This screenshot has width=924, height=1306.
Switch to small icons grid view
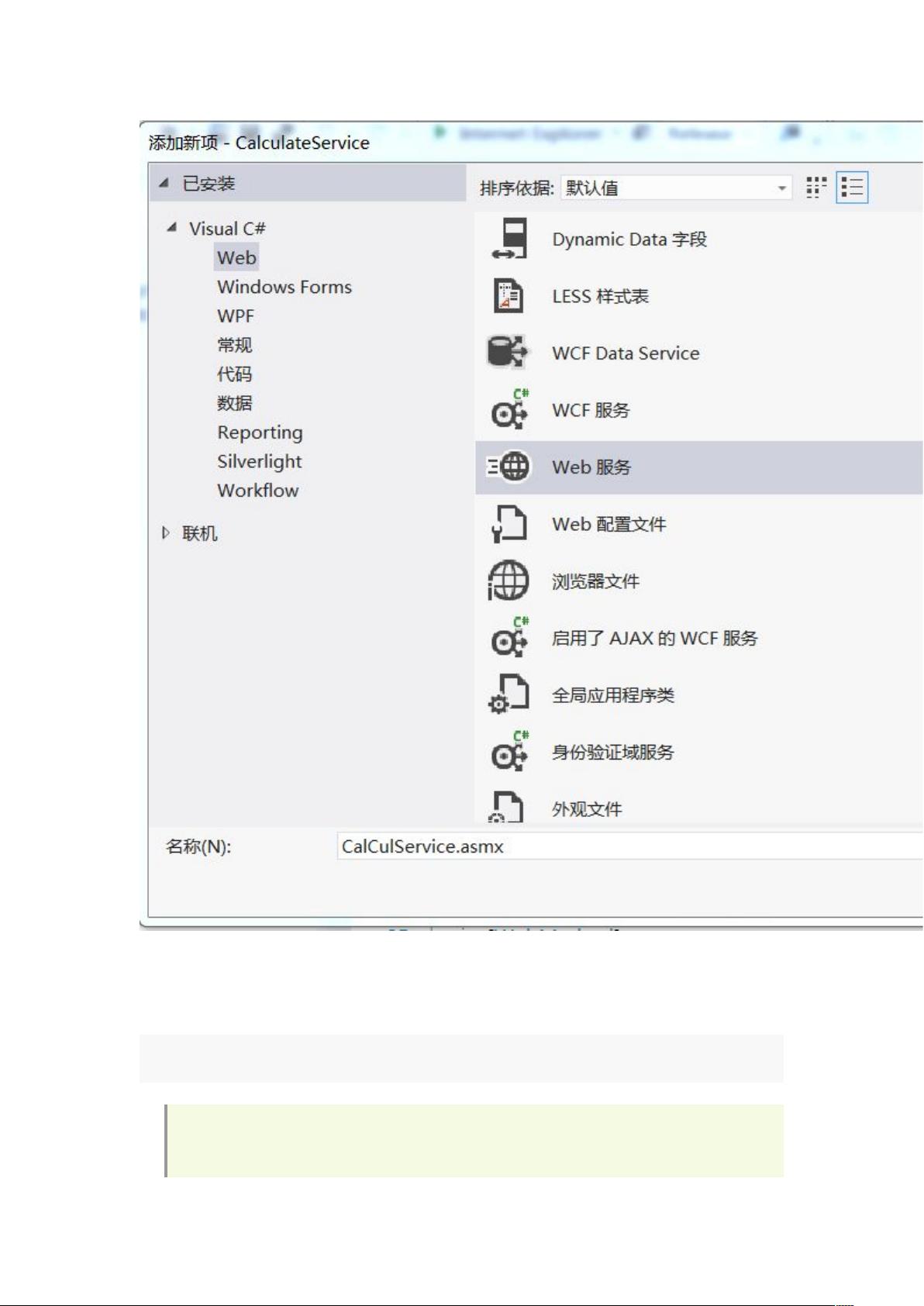pyautogui.click(x=815, y=188)
